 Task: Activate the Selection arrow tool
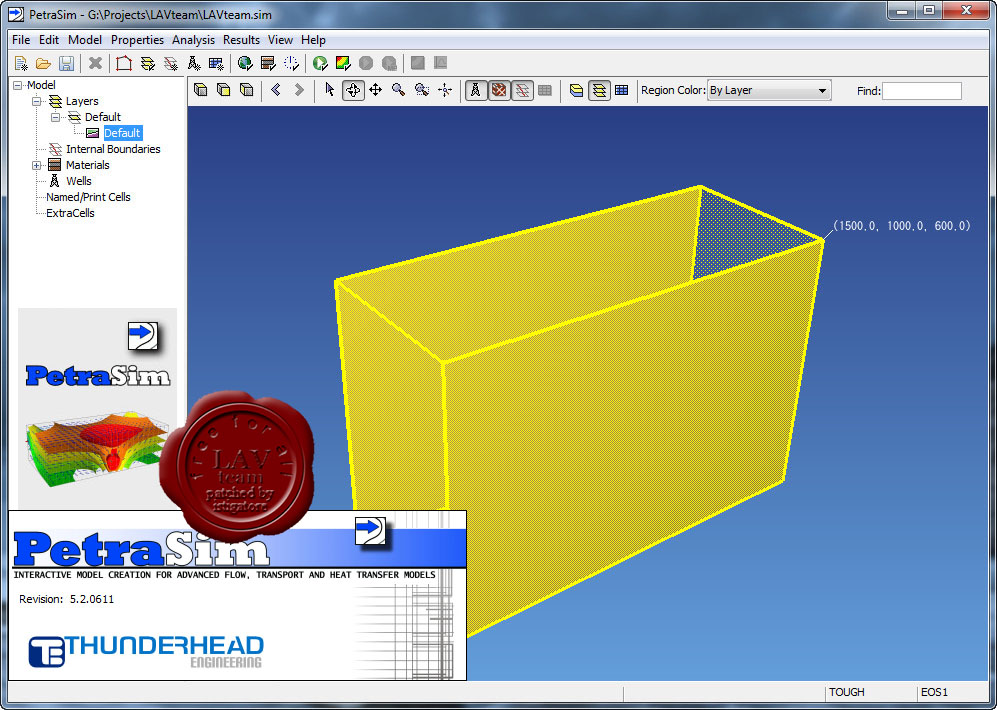(329, 90)
